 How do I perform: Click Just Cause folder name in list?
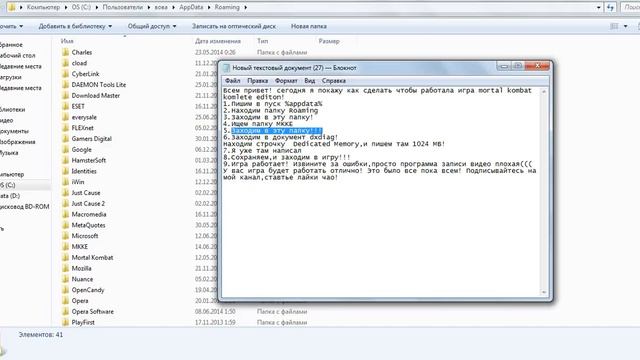pos(86,193)
